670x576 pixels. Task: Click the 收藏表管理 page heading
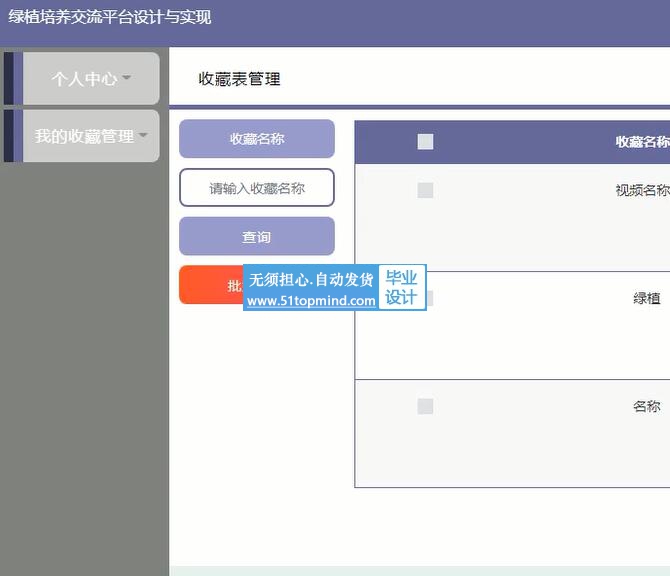[239, 79]
